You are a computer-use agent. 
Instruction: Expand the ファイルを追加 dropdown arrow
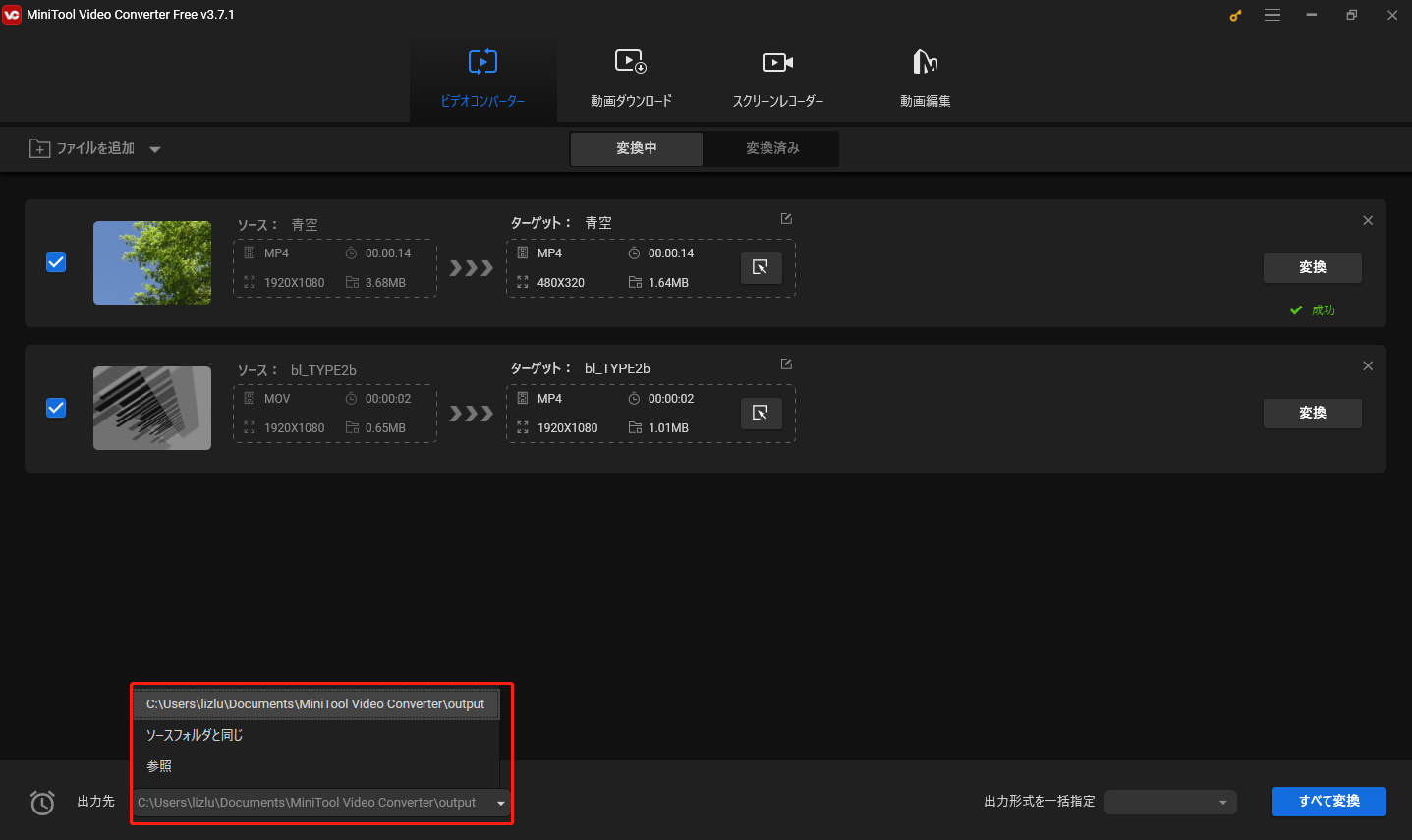pyautogui.click(x=155, y=149)
